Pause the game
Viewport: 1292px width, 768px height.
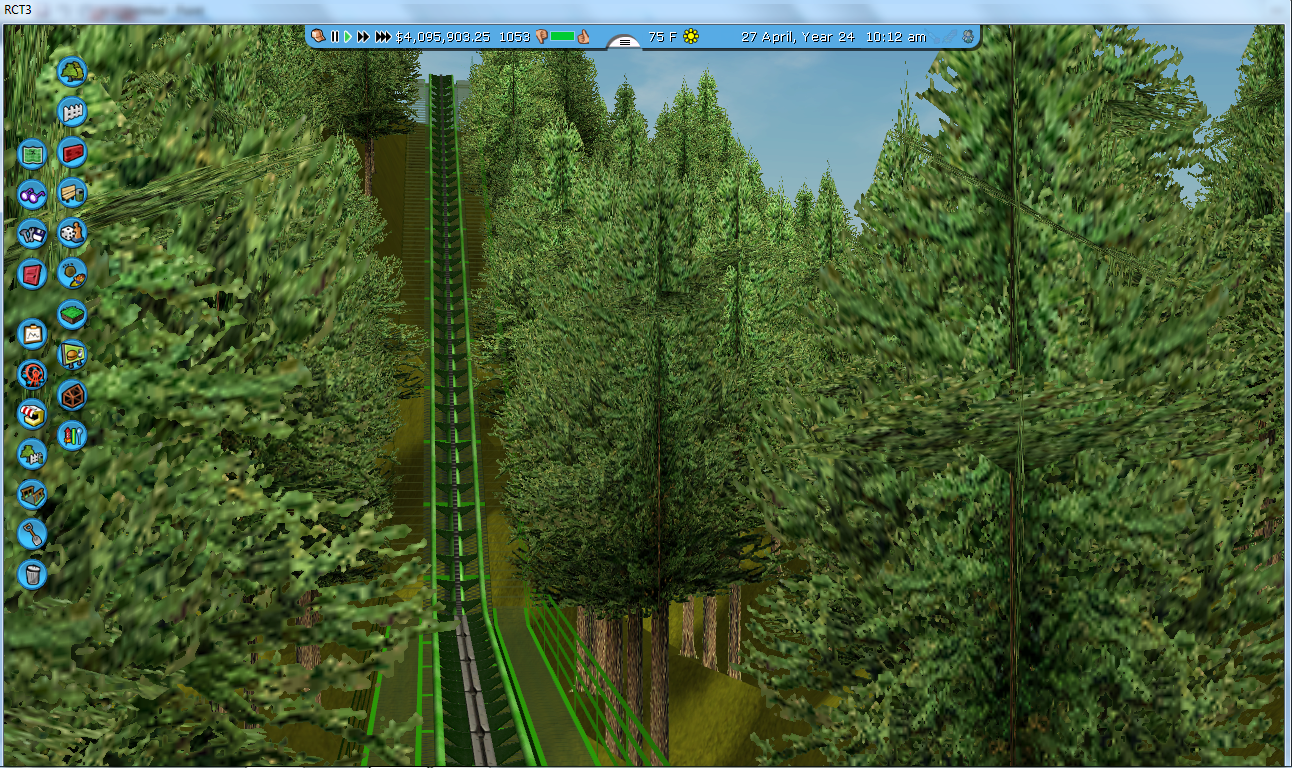[x=335, y=37]
